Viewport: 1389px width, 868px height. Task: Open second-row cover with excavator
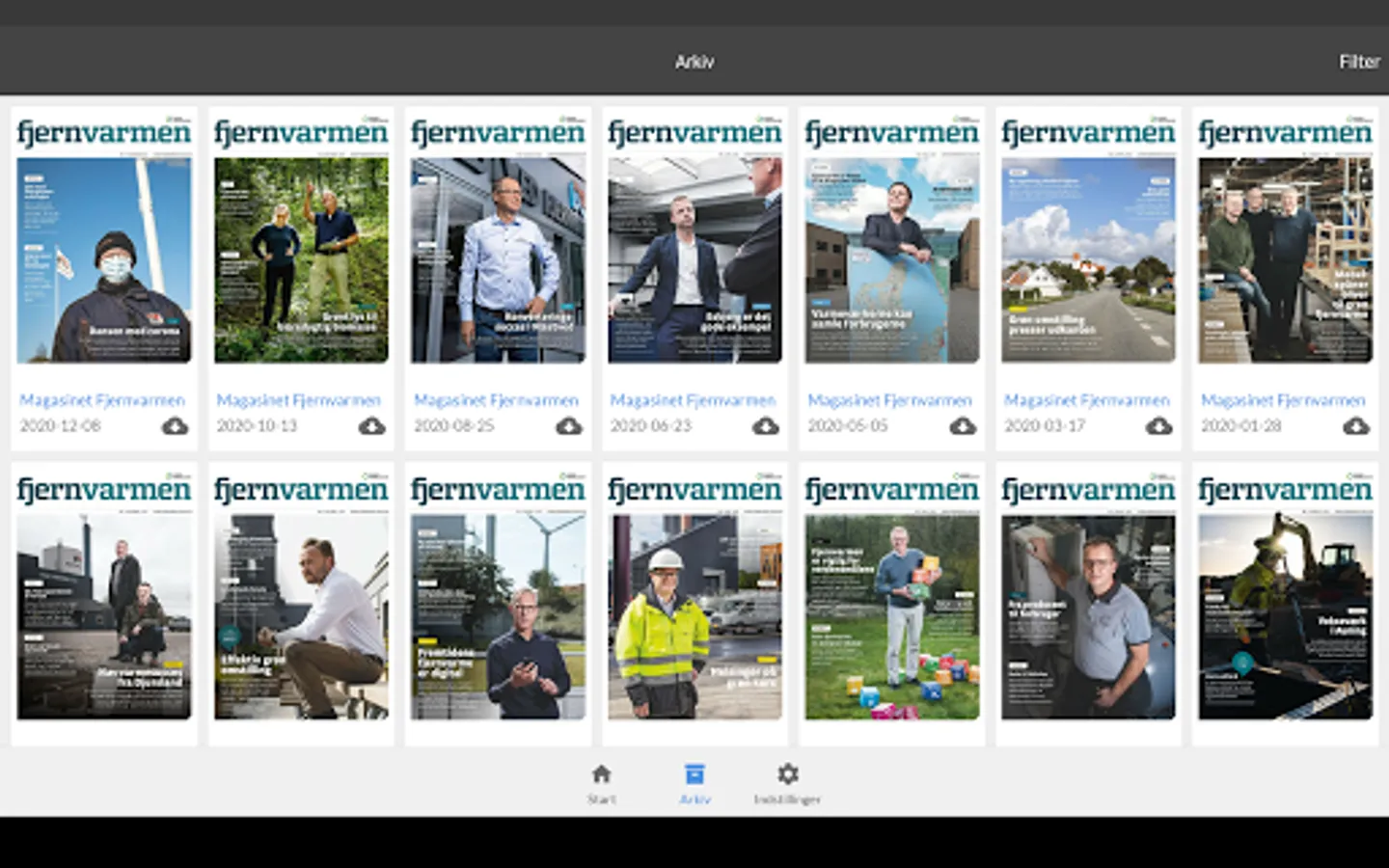pyautogui.click(x=1286, y=596)
